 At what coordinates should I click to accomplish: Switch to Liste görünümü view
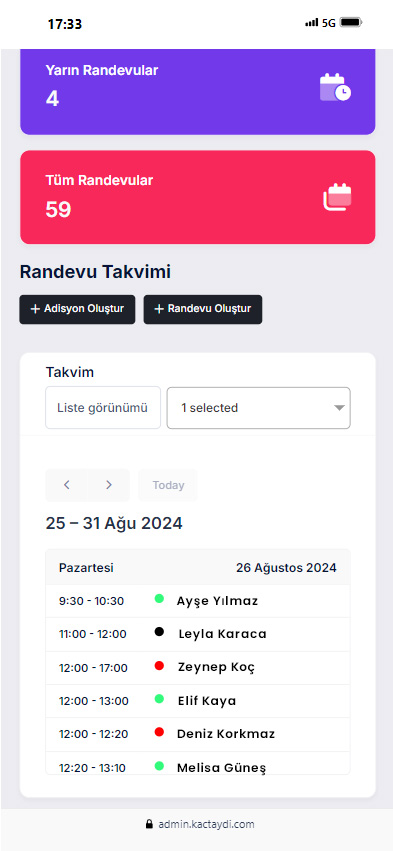pyautogui.click(x=103, y=408)
